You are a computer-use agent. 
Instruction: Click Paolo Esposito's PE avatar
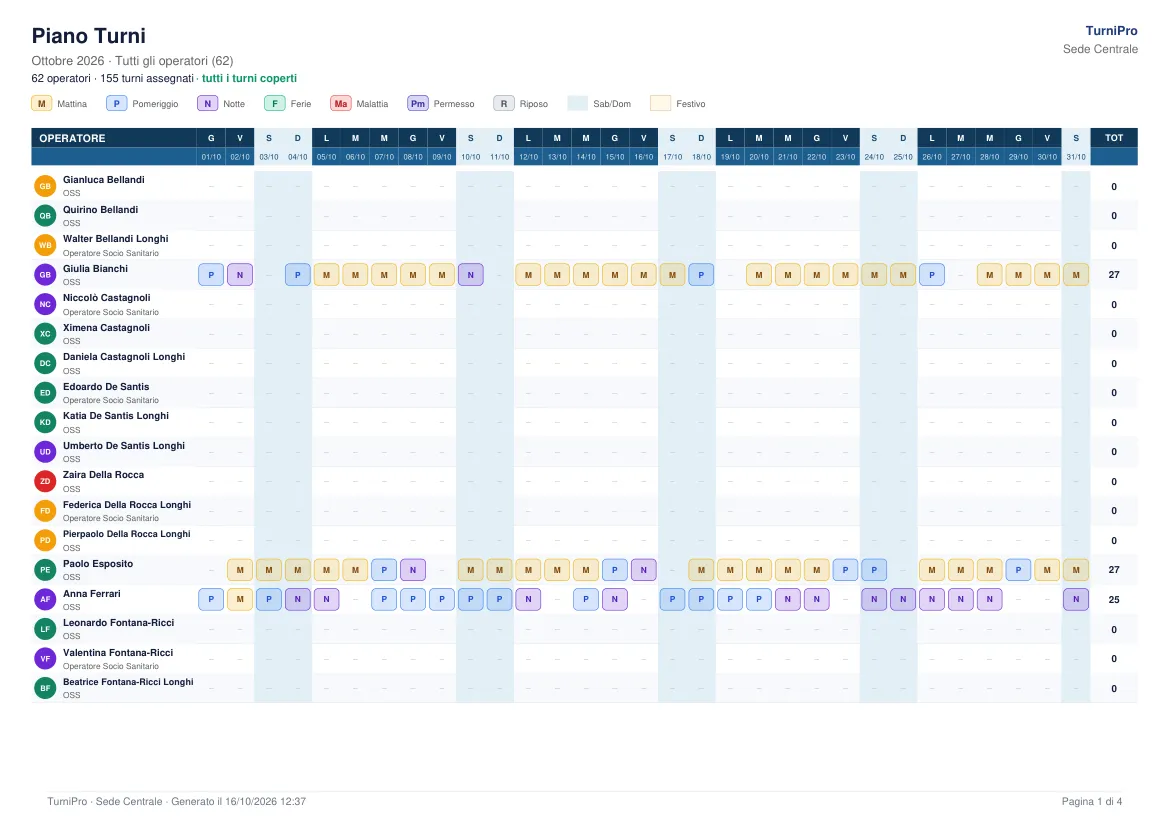tap(46, 569)
